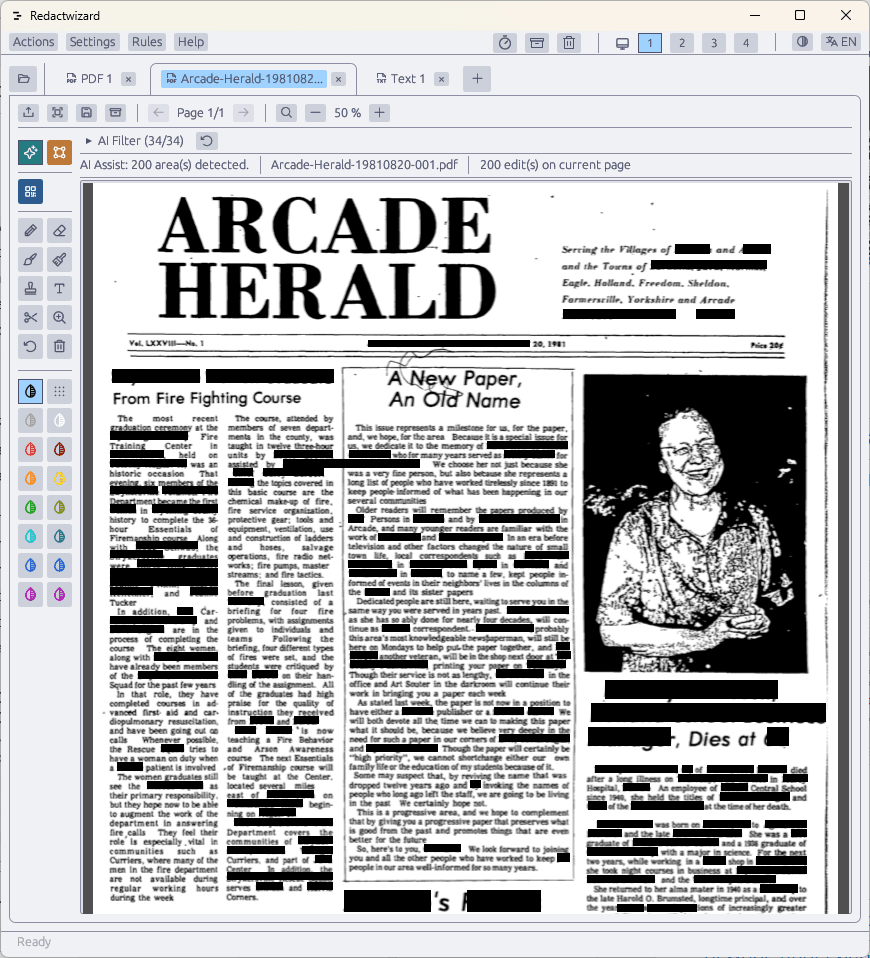Select the scissors cut tool
The height and width of the screenshot is (958, 870).
click(x=30, y=317)
